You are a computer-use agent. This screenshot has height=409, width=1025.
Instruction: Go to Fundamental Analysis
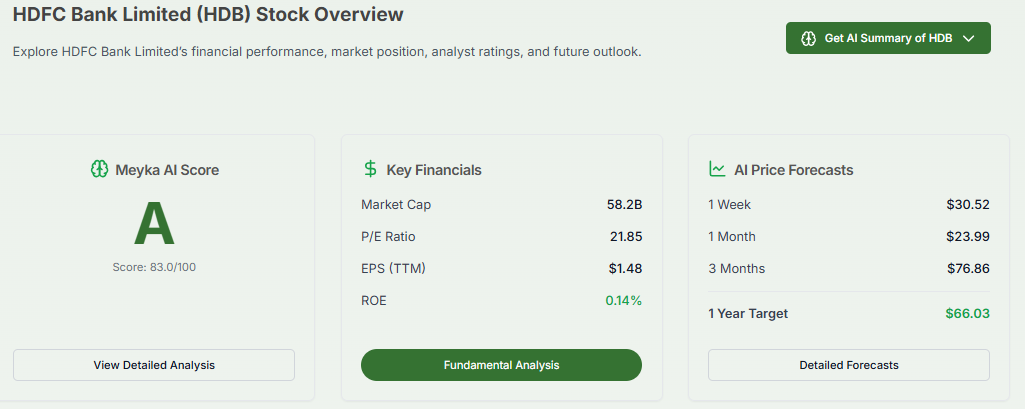(x=501, y=365)
